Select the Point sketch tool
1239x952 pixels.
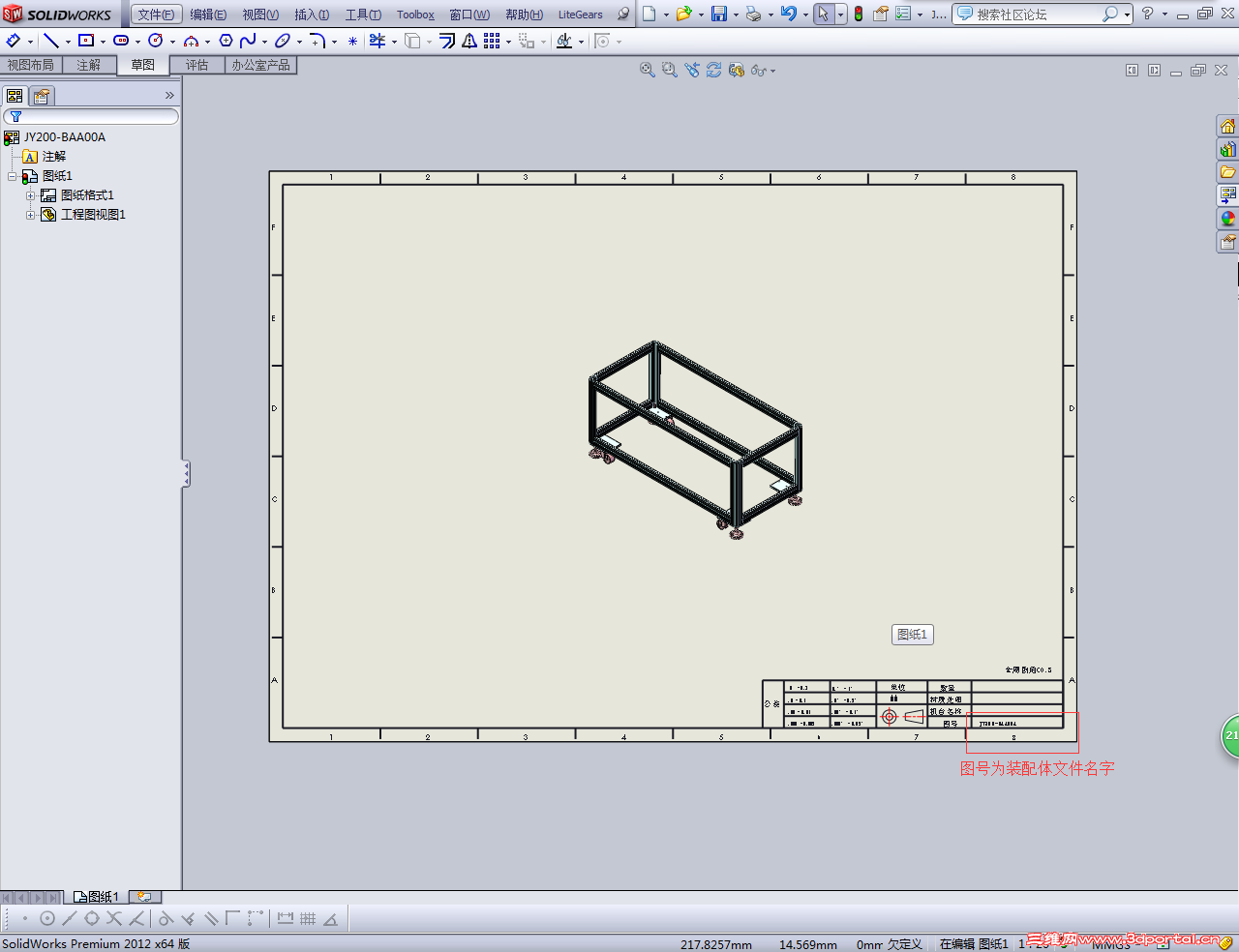(x=352, y=41)
